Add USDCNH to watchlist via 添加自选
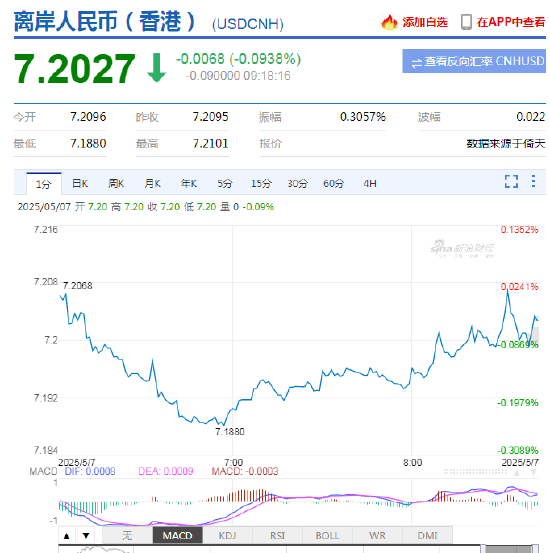Image resolution: width=550 pixels, height=553 pixels. pyautogui.click(x=425, y=22)
